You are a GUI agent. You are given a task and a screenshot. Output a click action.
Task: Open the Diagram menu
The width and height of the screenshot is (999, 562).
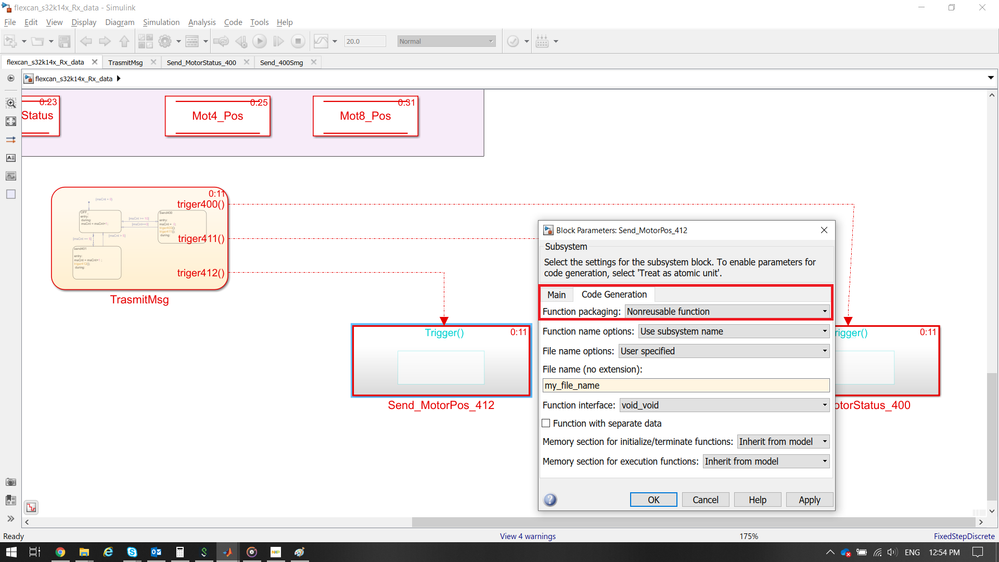click(120, 22)
